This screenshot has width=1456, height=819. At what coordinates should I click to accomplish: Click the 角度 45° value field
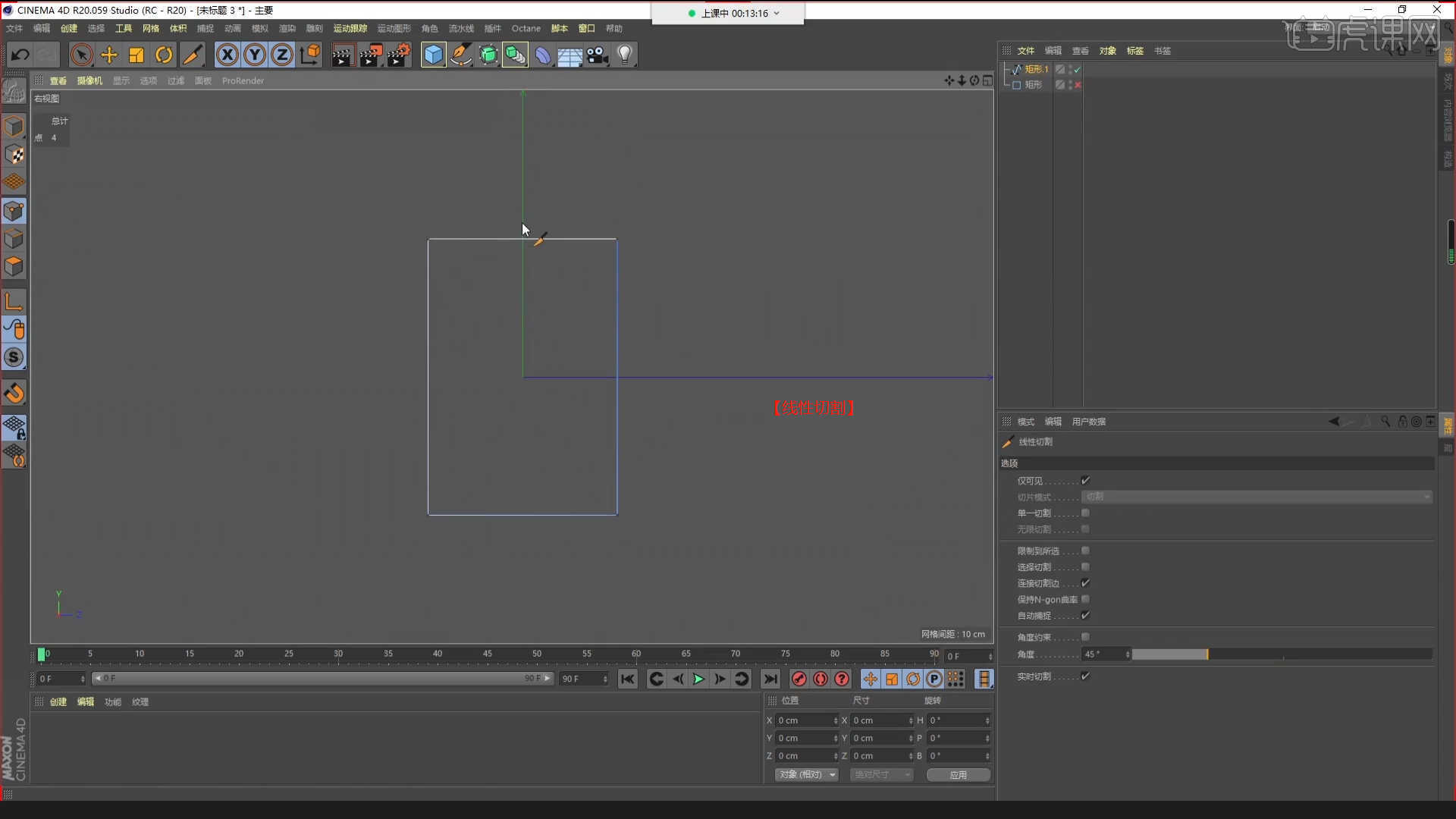pyautogui.click(x=1106, y=654)
